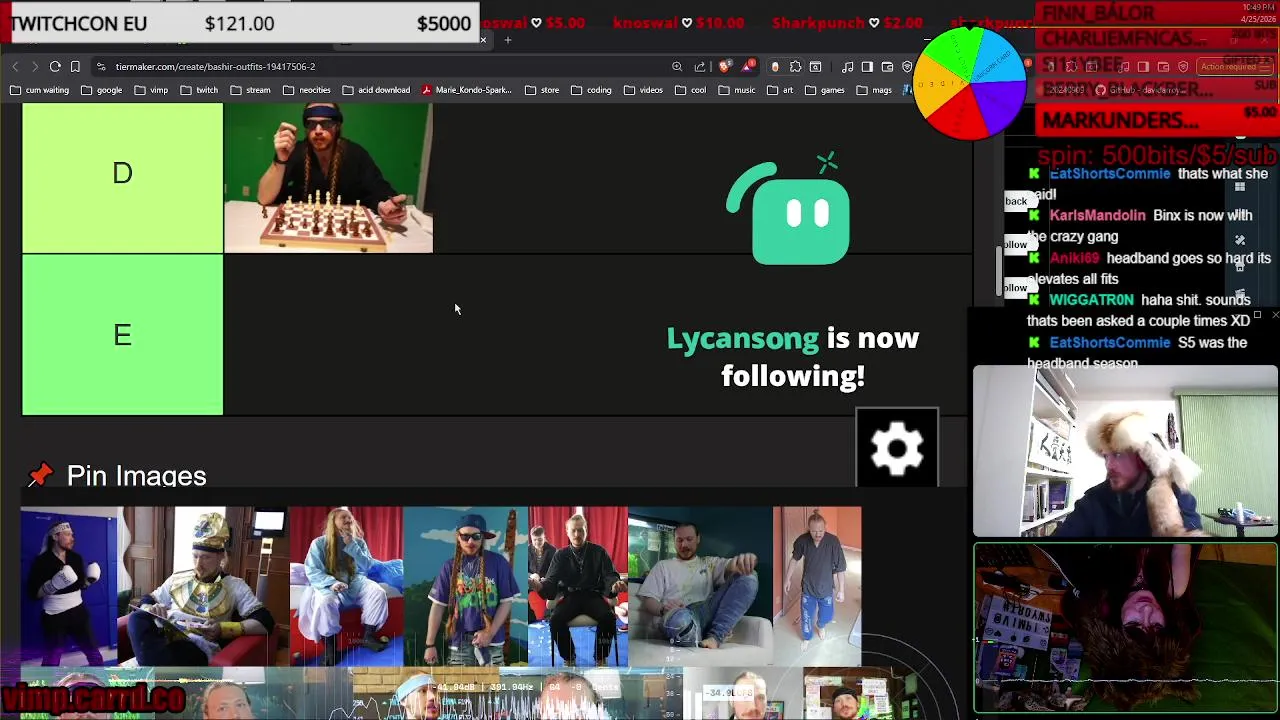
Task: Open the extensions puzzle-piece icon
Action: pos(795,66)
